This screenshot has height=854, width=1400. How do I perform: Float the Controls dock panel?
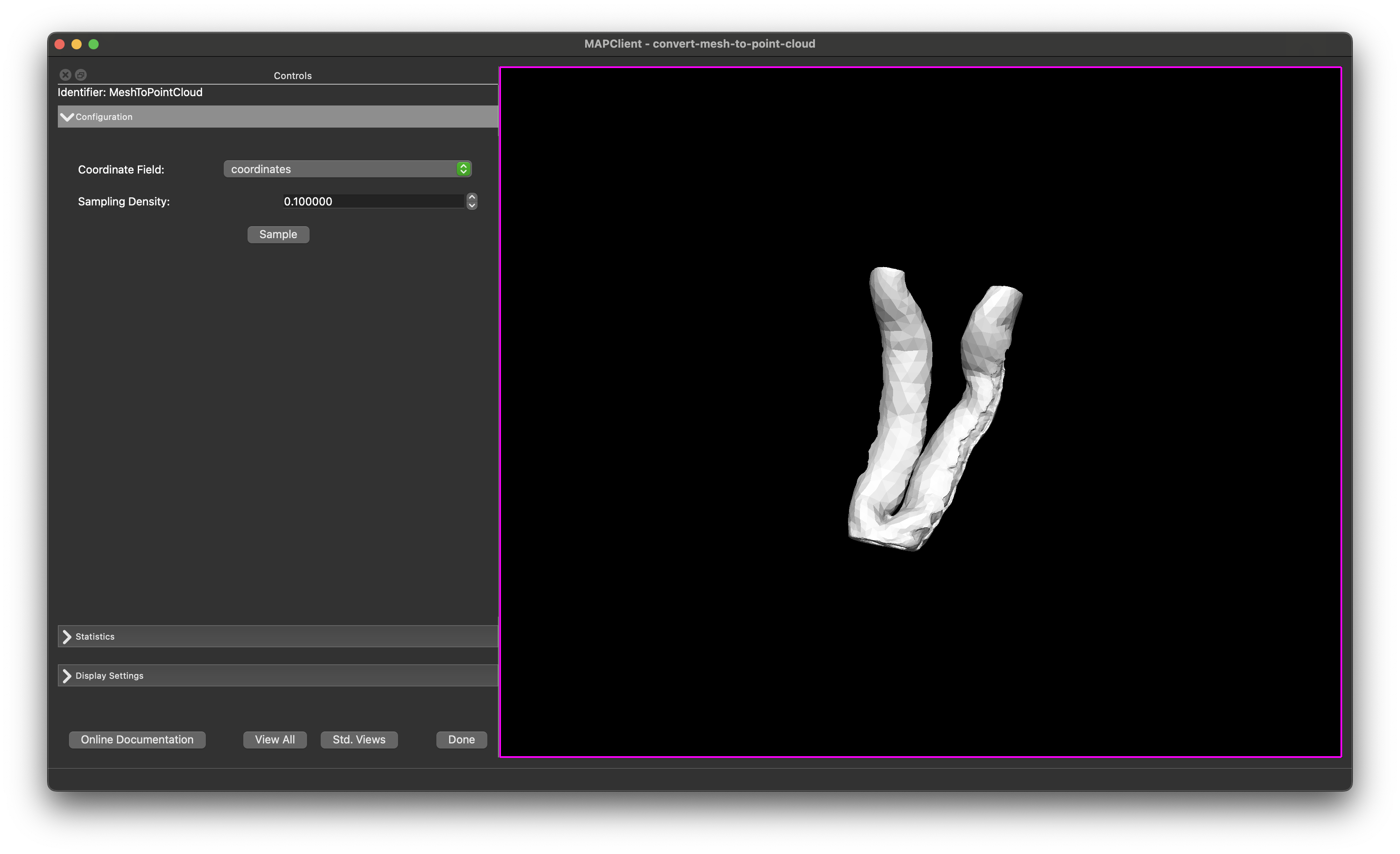pos(81,75)
